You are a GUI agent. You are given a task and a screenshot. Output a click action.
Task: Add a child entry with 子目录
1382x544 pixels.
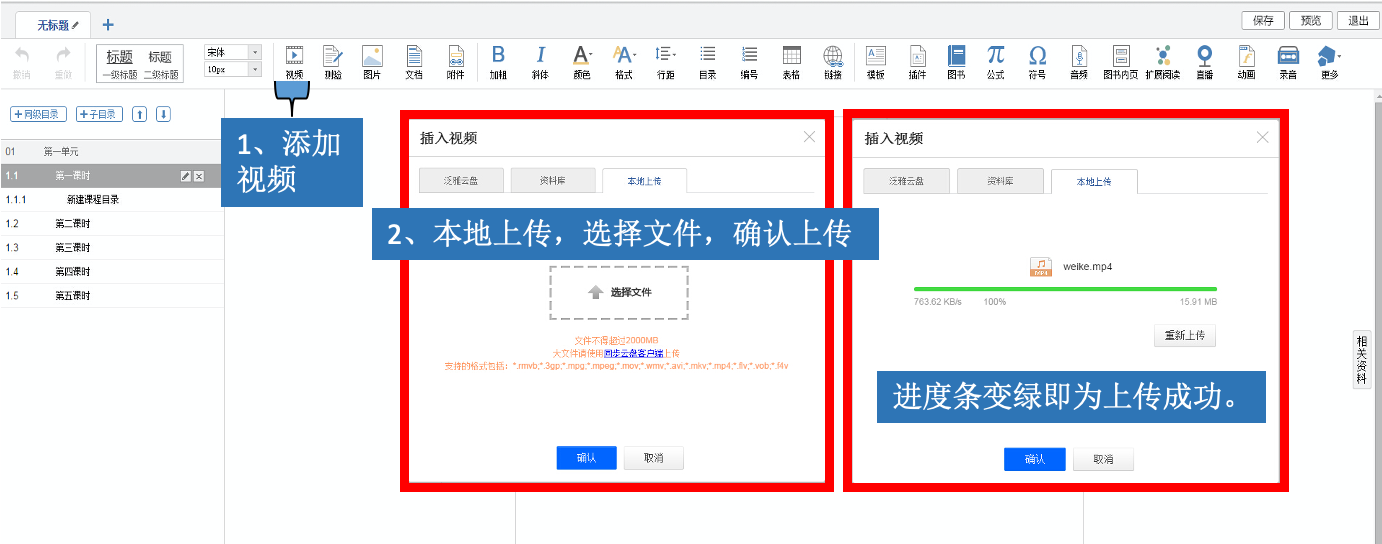coord(99,114)
